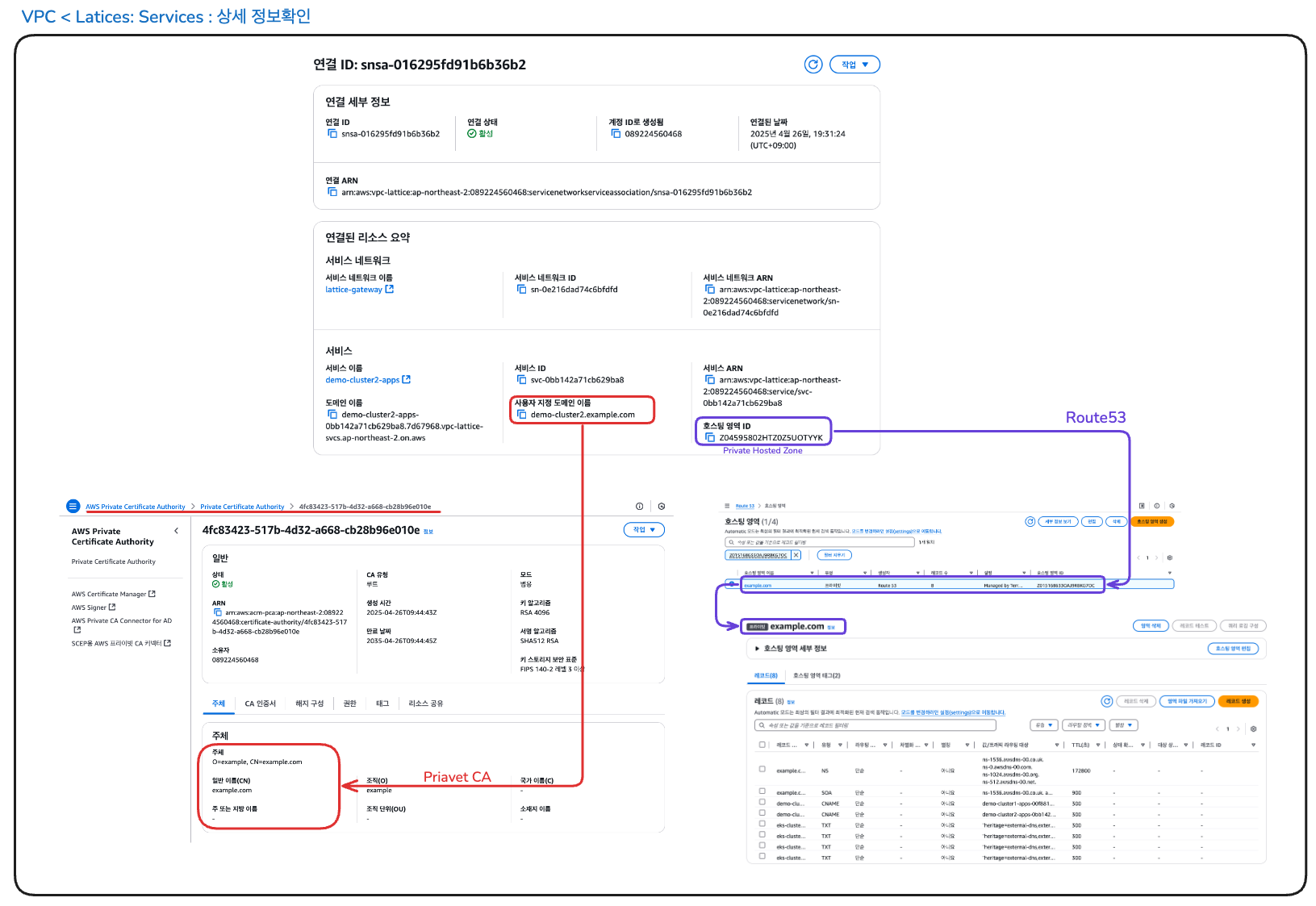
Task: Switch to the 리소스 공유 tab
Action: coord(426,704)
